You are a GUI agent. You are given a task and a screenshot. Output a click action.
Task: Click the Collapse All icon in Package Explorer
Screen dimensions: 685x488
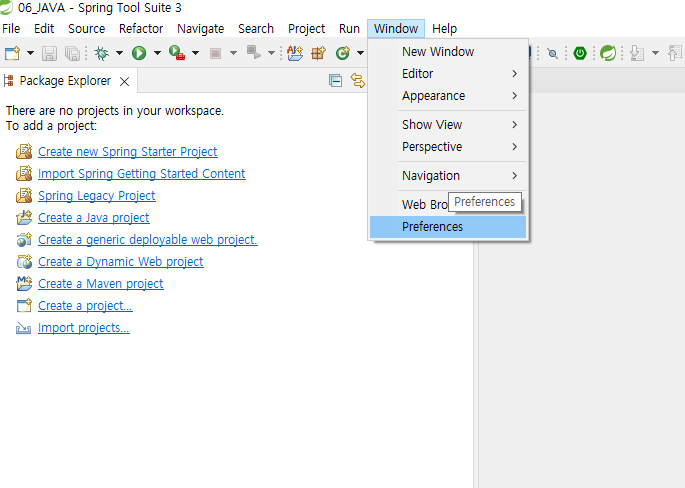point(336,81)
